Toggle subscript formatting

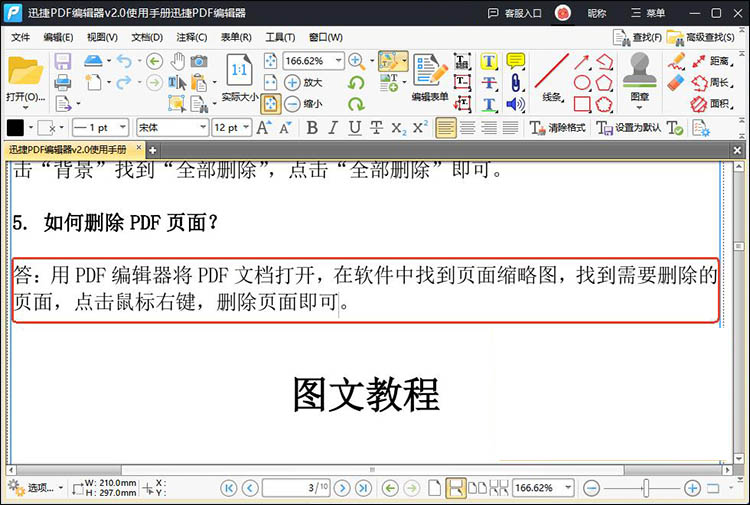[x=398, y=128]
